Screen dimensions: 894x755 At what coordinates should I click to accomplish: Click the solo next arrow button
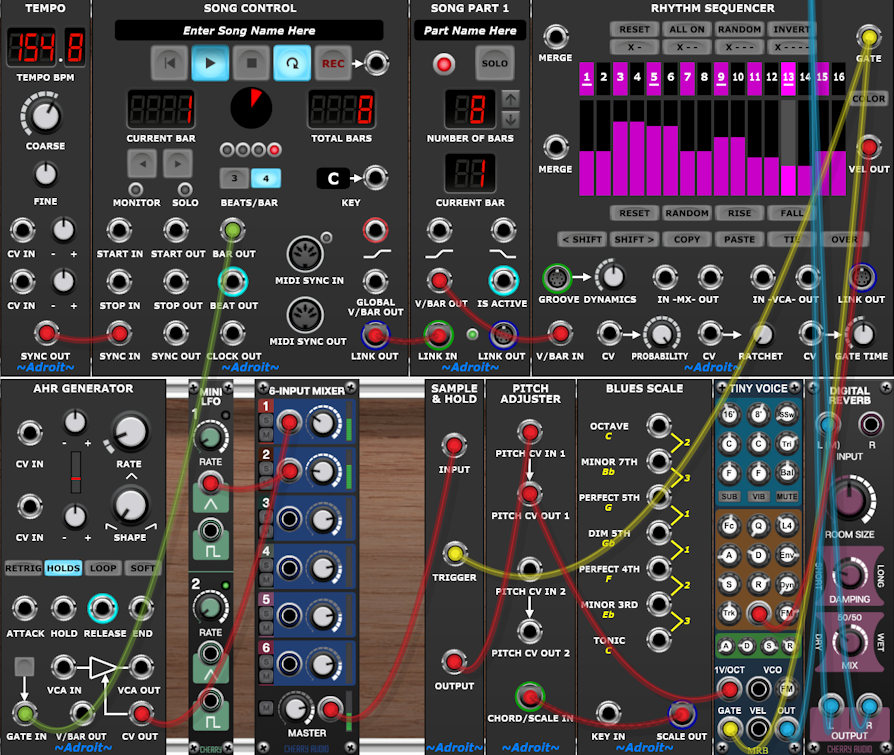point(178,164)
